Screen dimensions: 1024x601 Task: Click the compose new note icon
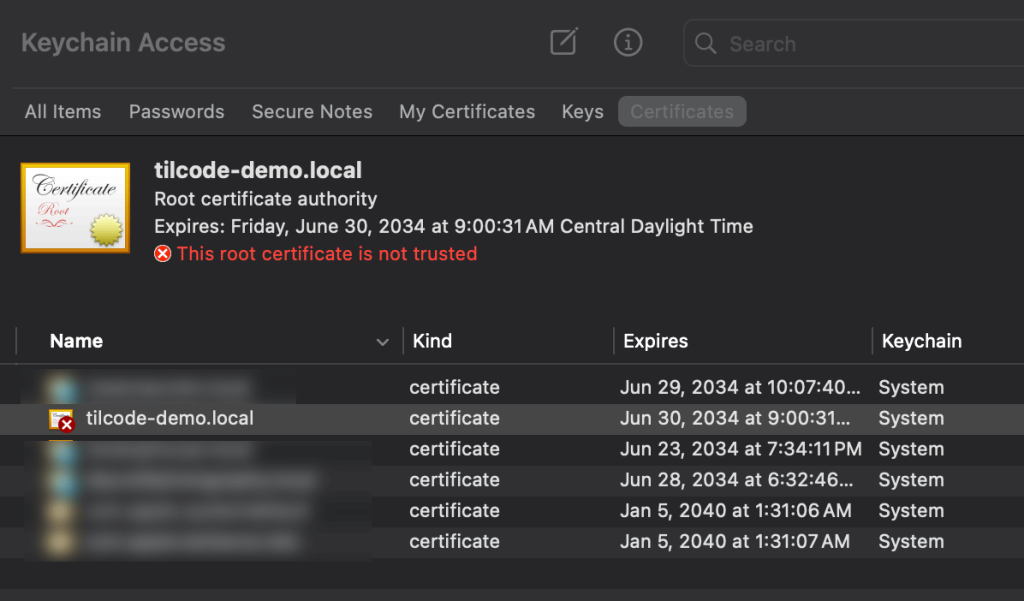(x=564, y=42)
